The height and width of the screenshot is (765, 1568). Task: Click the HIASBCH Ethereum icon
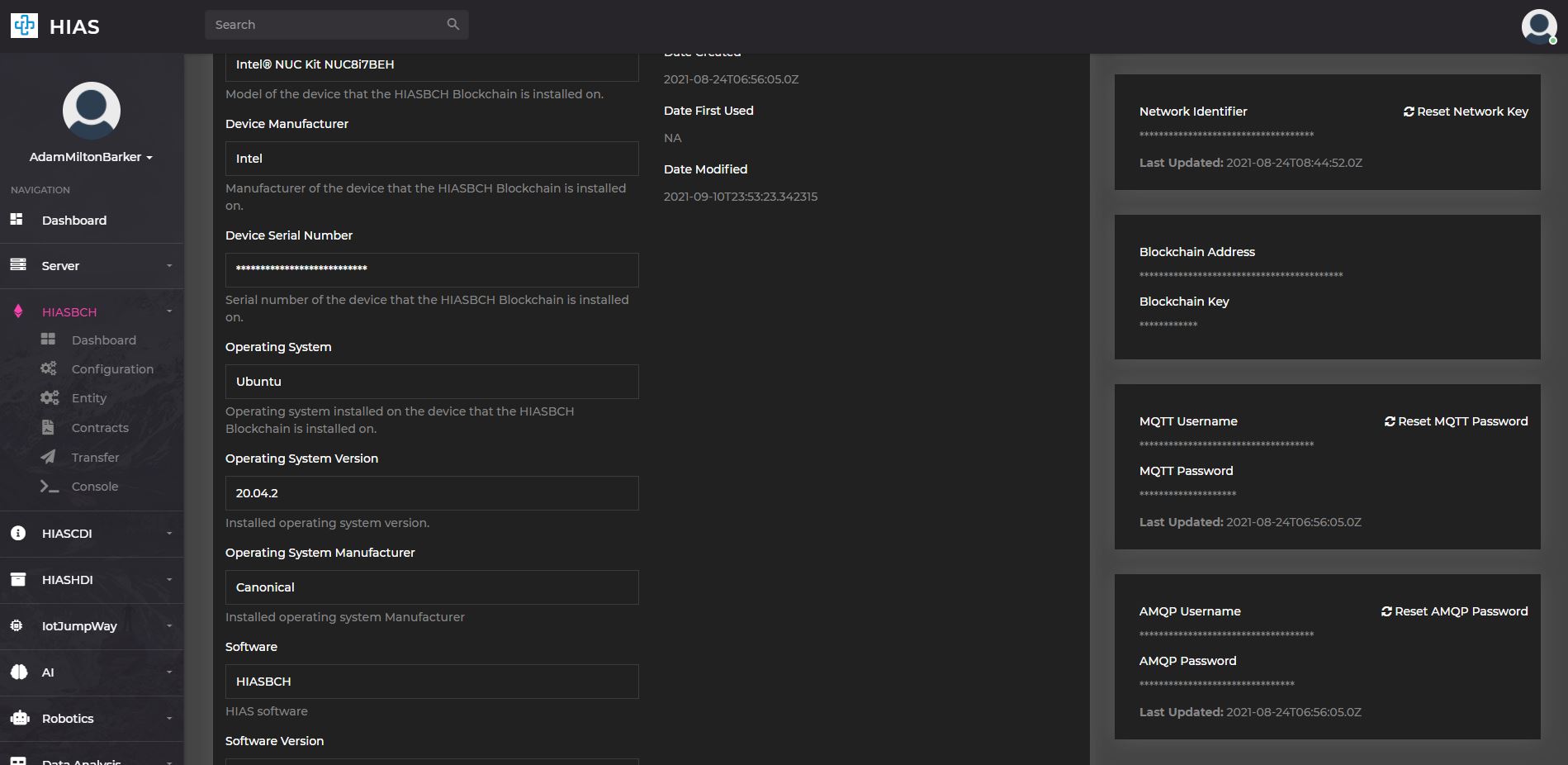(x=18, y=311)
